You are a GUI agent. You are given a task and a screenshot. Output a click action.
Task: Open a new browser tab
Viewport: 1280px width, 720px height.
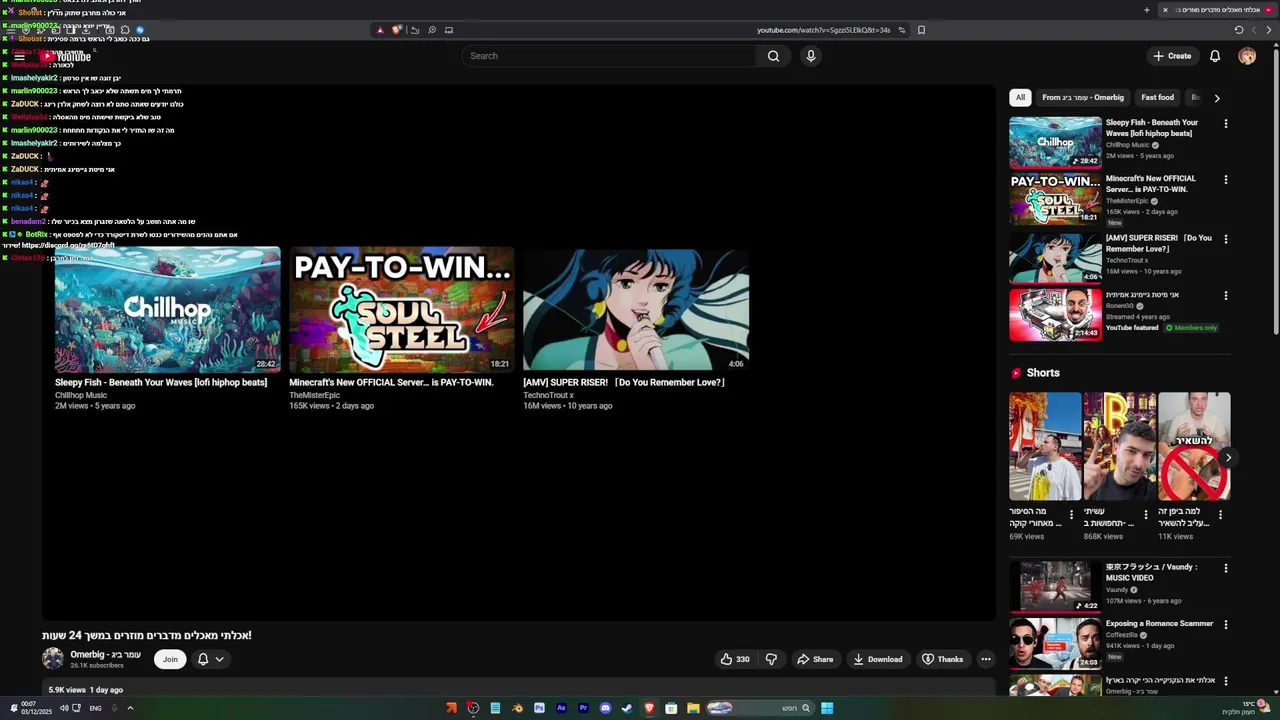click(1147, 10)
